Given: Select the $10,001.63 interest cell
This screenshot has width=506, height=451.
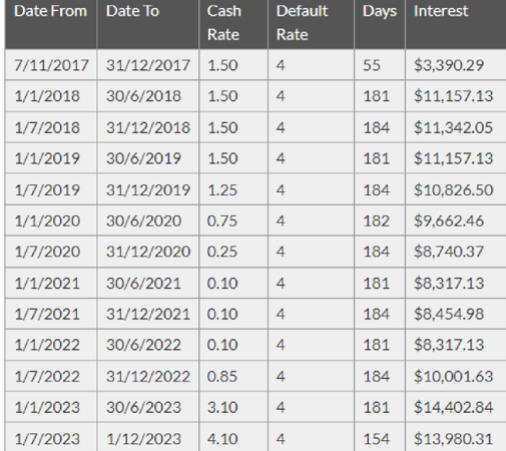Looking at the screenshot, I should click(x=456, y=376).
